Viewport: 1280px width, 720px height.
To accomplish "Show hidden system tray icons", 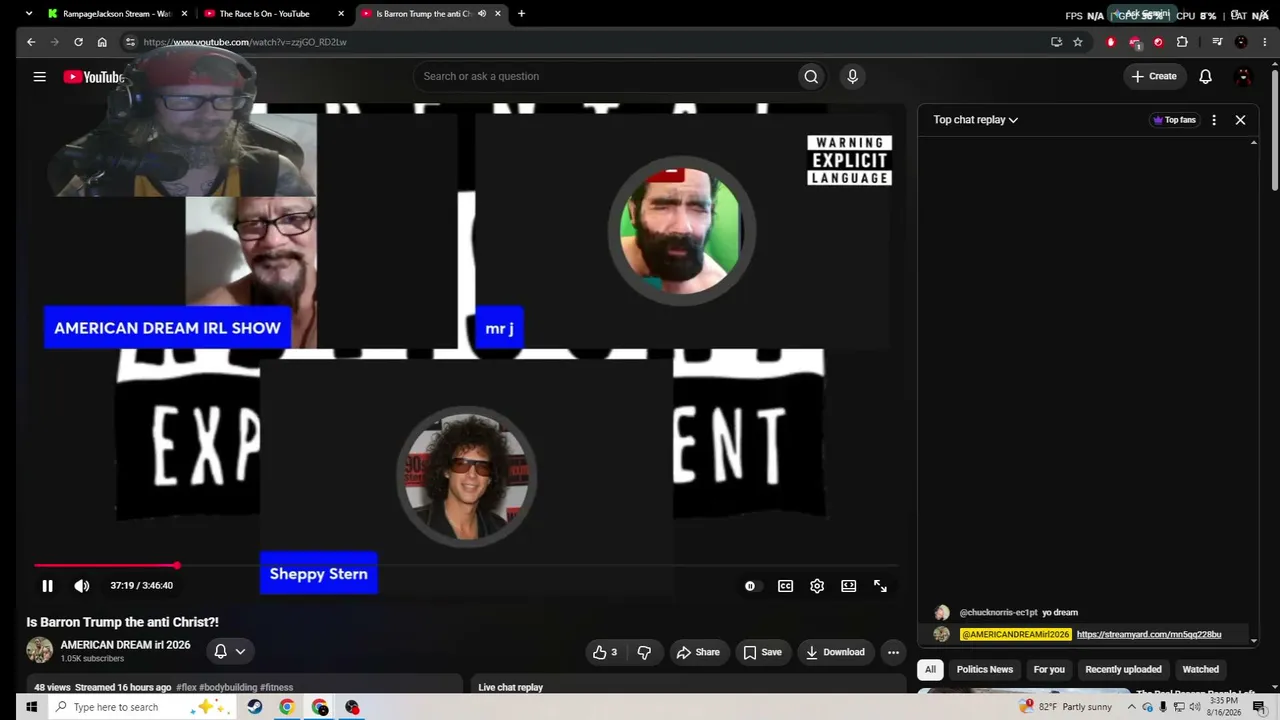I will click(x=1132, y=707).
